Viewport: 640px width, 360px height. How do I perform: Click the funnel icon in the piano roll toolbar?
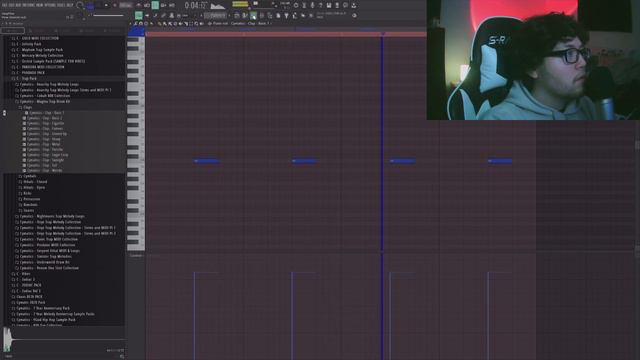[x=286, y=16]
